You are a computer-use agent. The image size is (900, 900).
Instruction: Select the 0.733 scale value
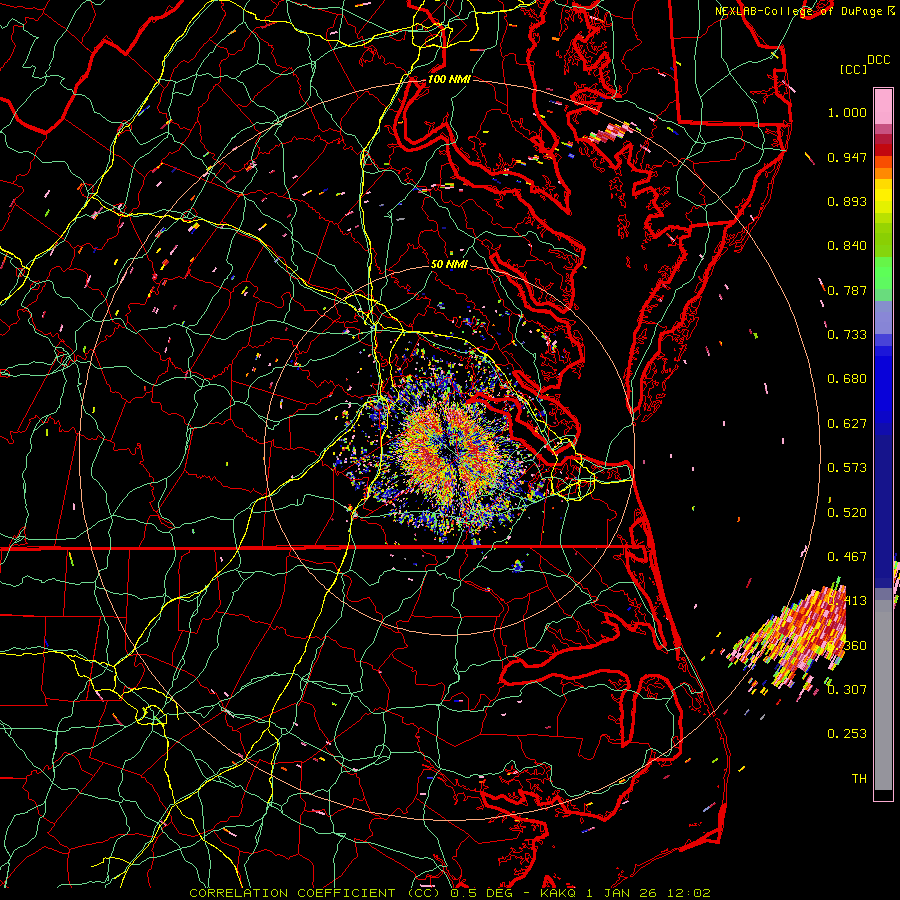coord(847,335)
